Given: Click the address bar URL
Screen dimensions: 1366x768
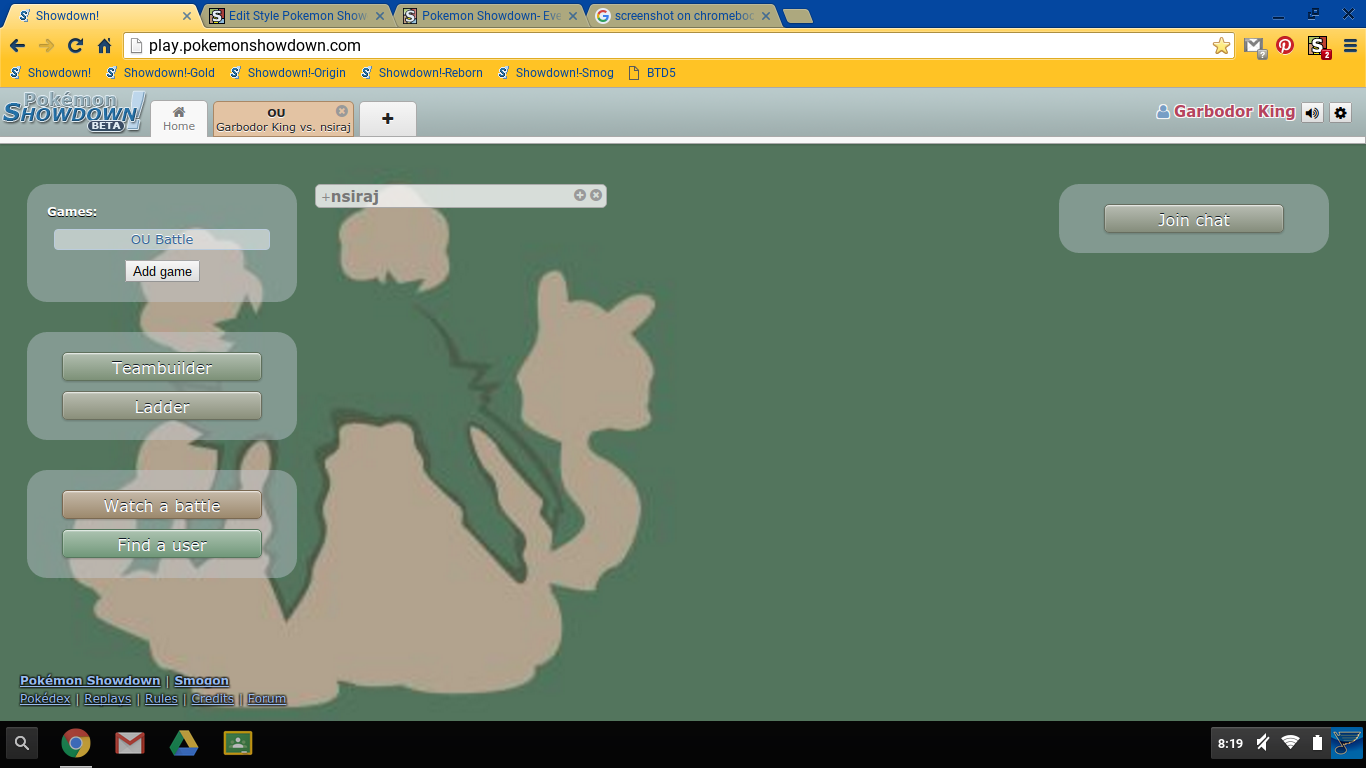Looking at the screenshot, I should 255,46.
